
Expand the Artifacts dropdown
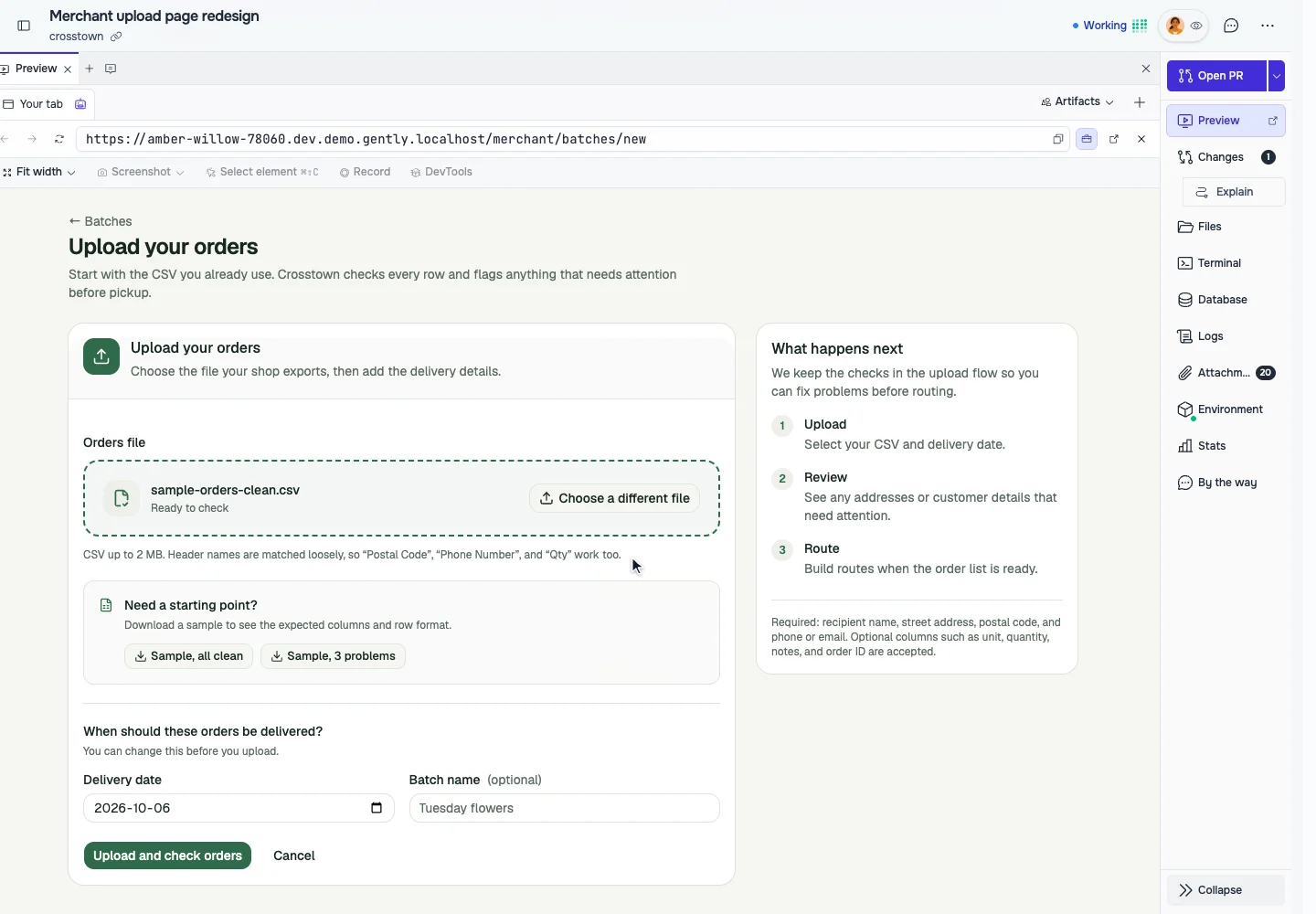pyautogui.click(x=1077, y=101)
